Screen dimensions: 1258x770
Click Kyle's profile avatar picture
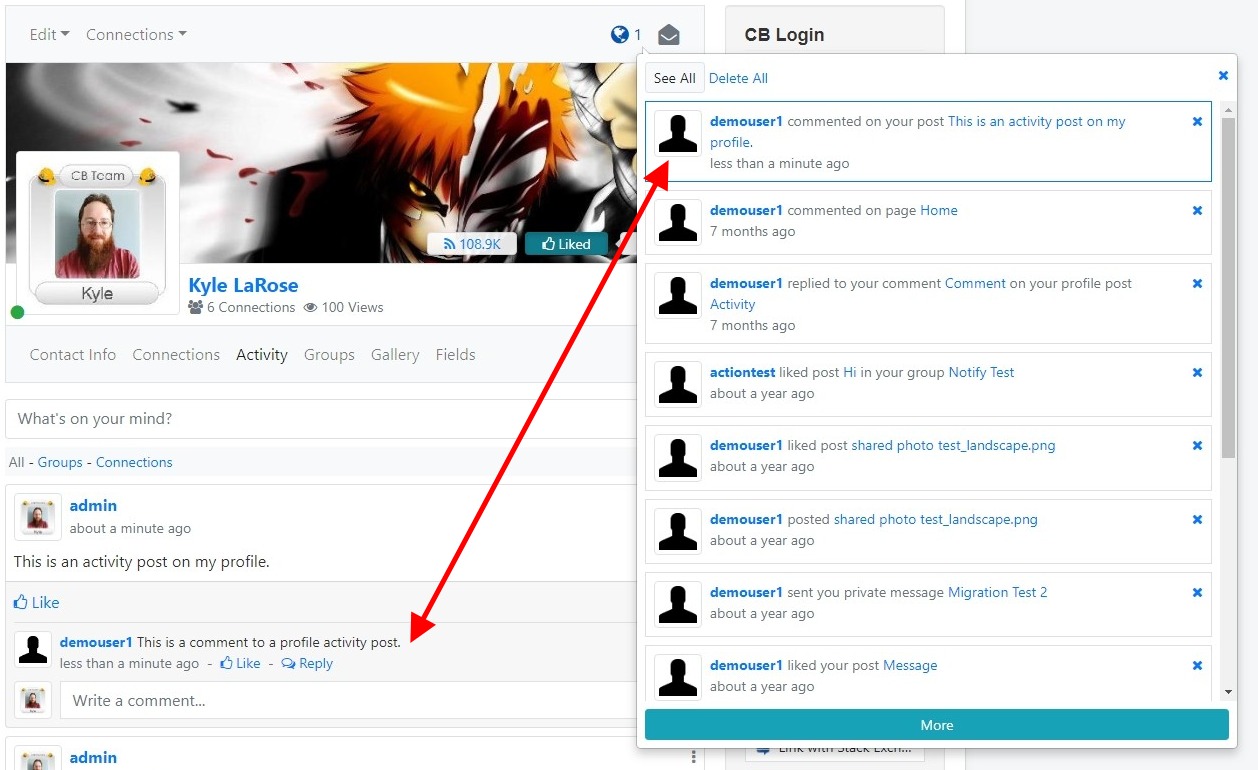point(97,234)
